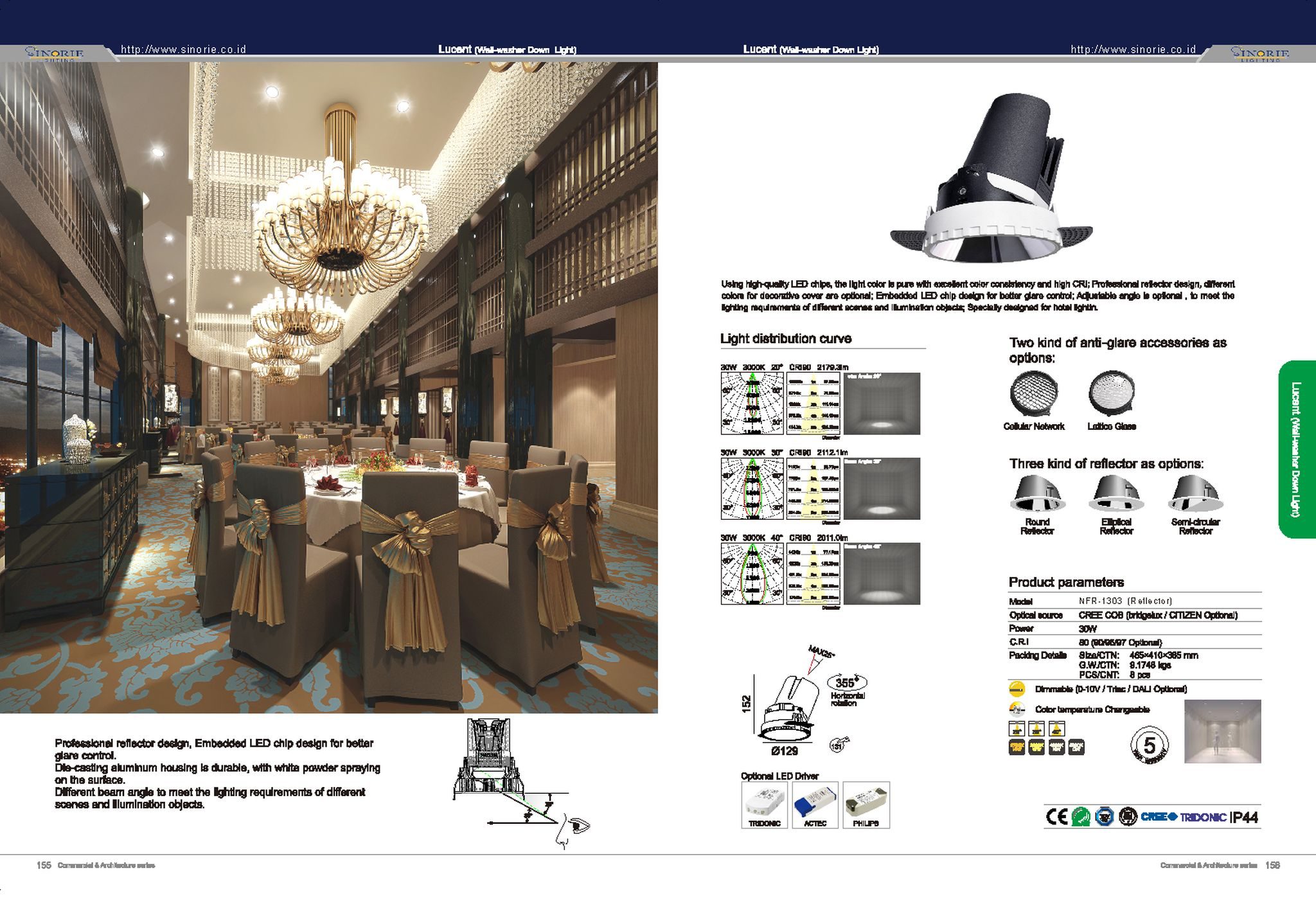Click the Sinorie logo at top right
Screen dimensions: 1316x899
tap(1259, 53)
